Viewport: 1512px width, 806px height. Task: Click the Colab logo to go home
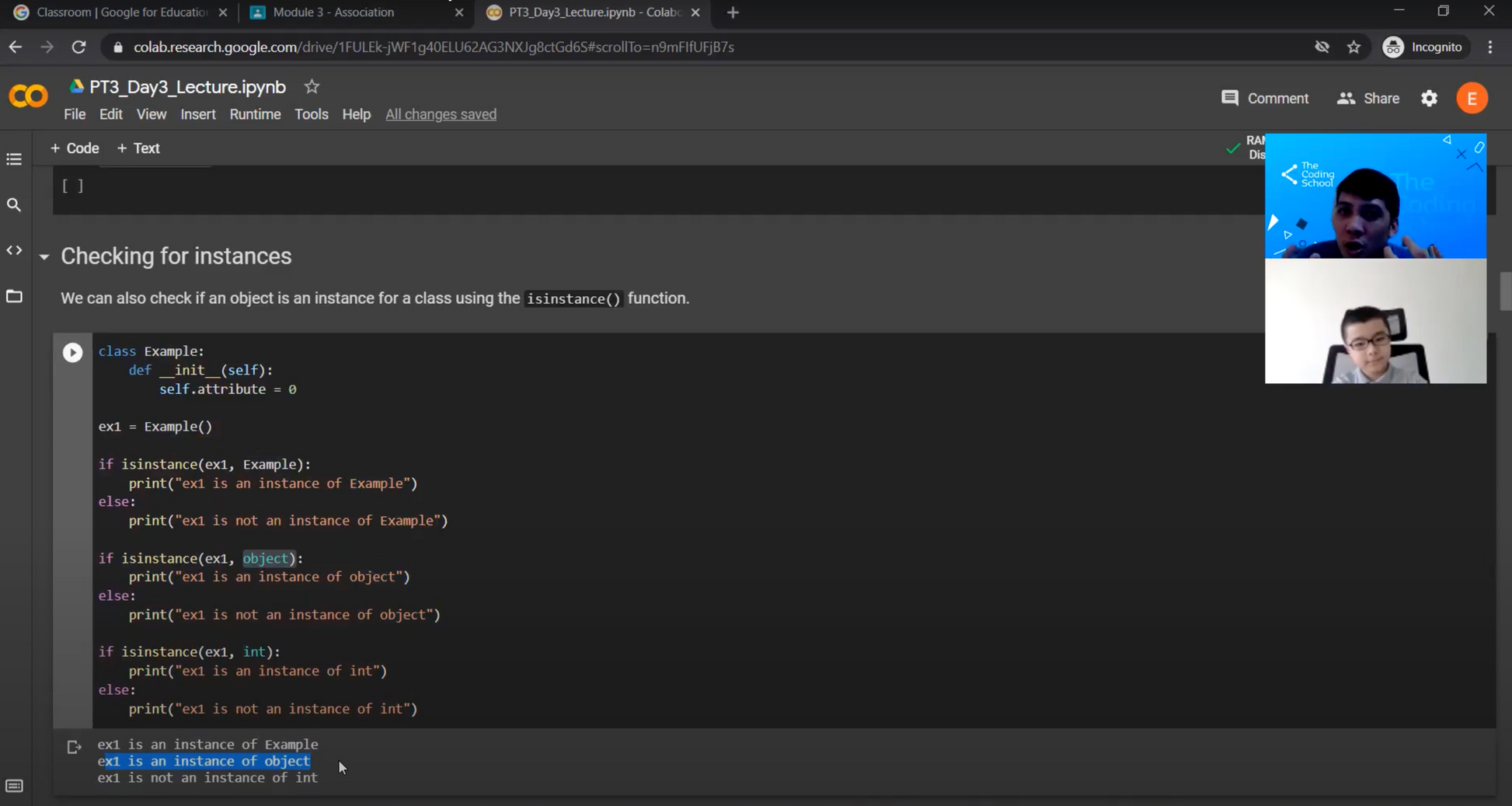tap(28, 96)
